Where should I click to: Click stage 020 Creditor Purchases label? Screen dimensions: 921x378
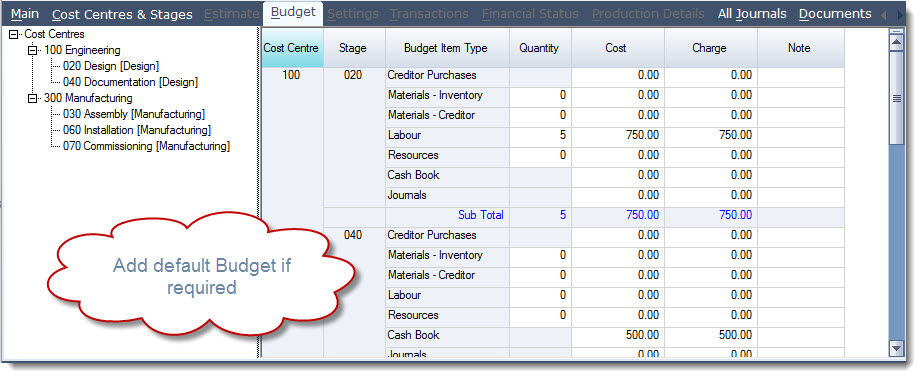(432, 75)
